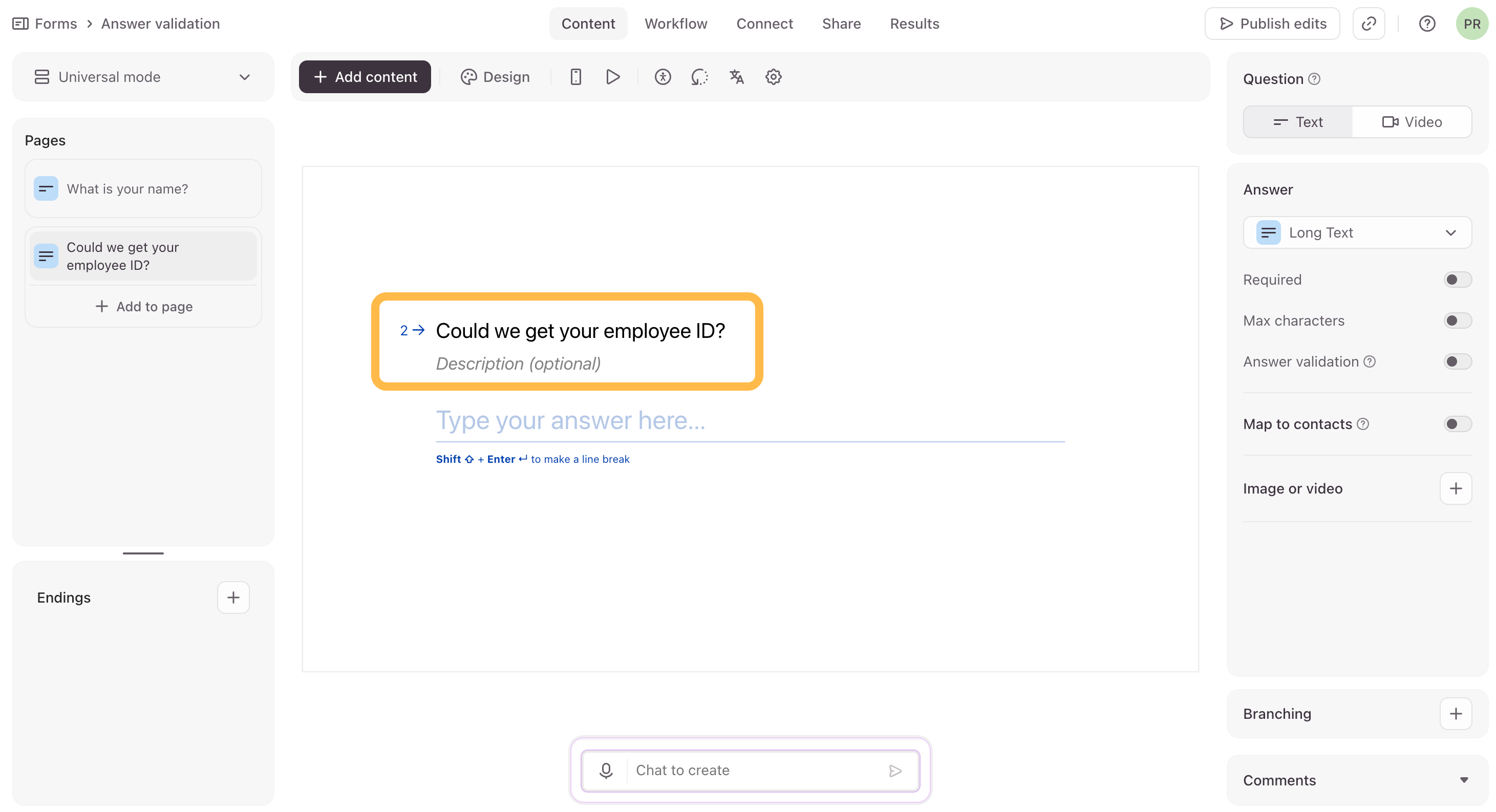This screenshot has height=812, width=1496.
Task: Click the translate languages icon
Action: click(x=736, y=77)
